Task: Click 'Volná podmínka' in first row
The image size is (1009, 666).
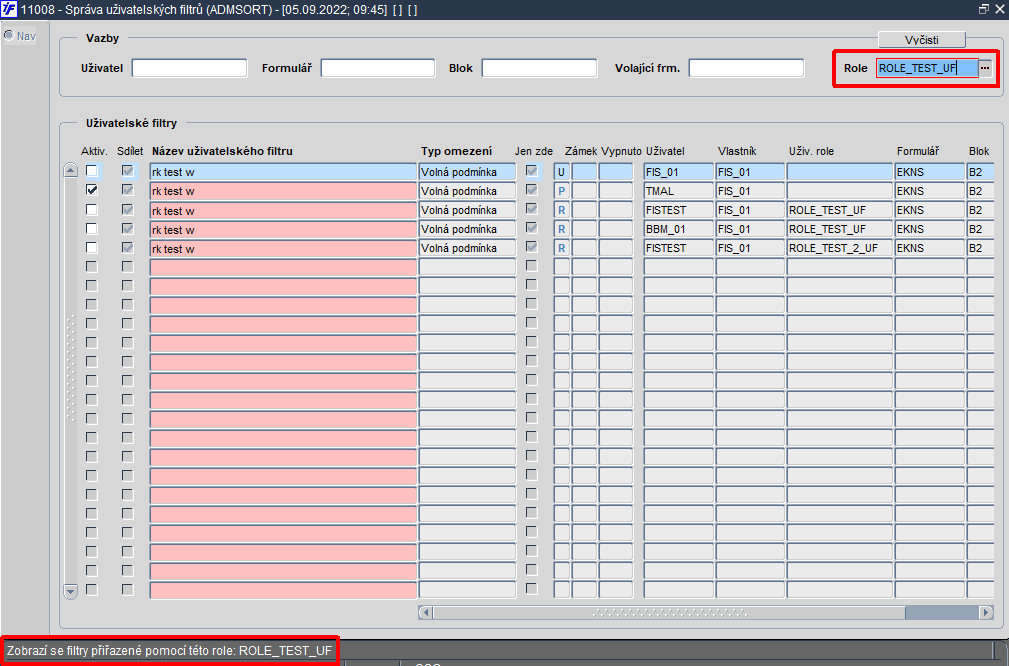Action: 467,172
